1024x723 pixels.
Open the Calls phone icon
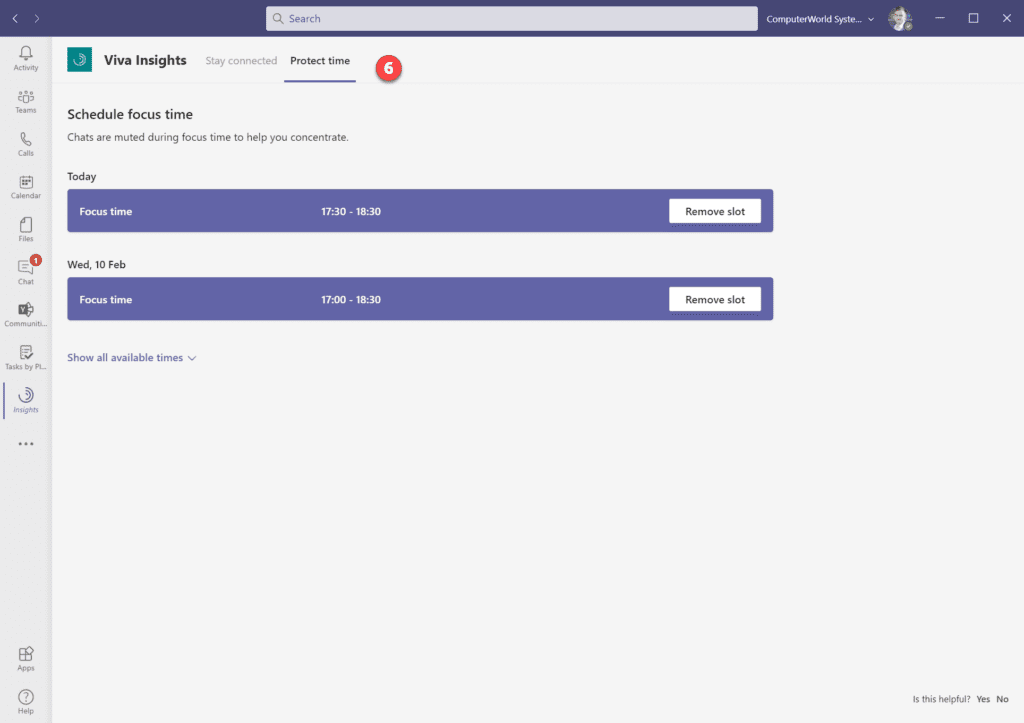(25, 144)
